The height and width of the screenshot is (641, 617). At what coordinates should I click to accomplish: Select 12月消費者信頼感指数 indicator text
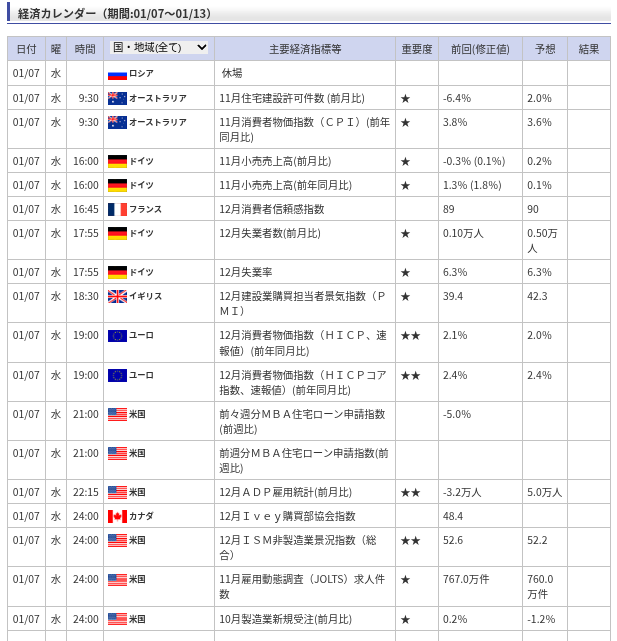(x=271, y=209)
